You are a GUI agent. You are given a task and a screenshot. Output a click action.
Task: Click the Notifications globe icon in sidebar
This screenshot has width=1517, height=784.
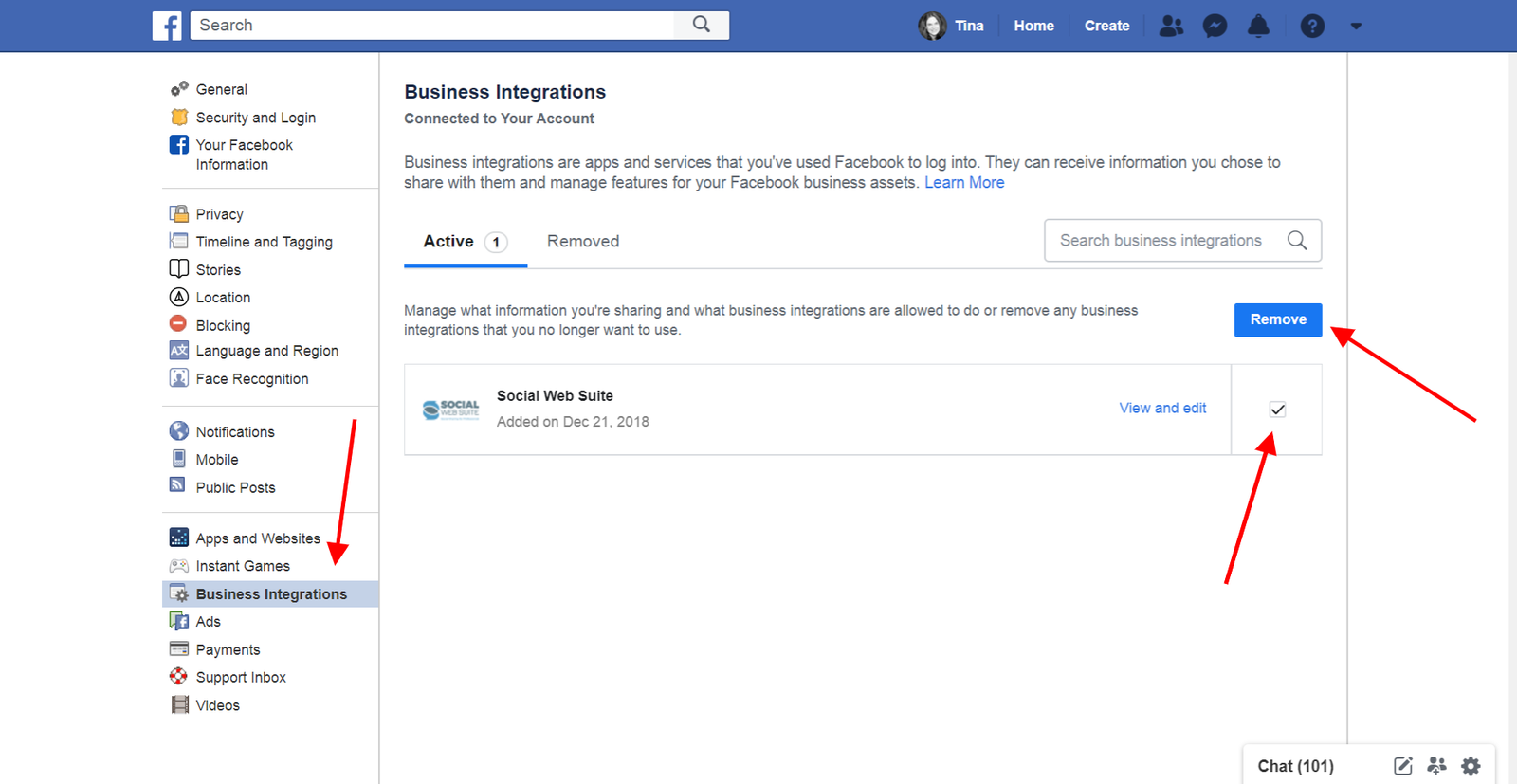click(179, 430)
